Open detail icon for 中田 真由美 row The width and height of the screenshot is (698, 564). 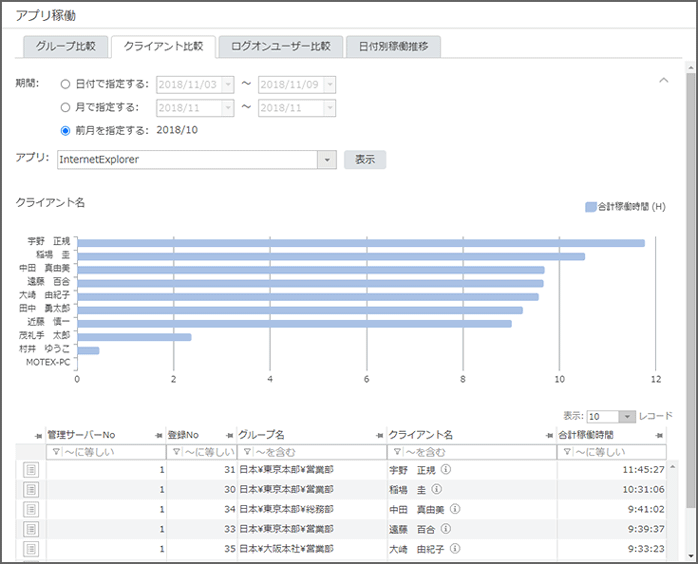[31, 509]
